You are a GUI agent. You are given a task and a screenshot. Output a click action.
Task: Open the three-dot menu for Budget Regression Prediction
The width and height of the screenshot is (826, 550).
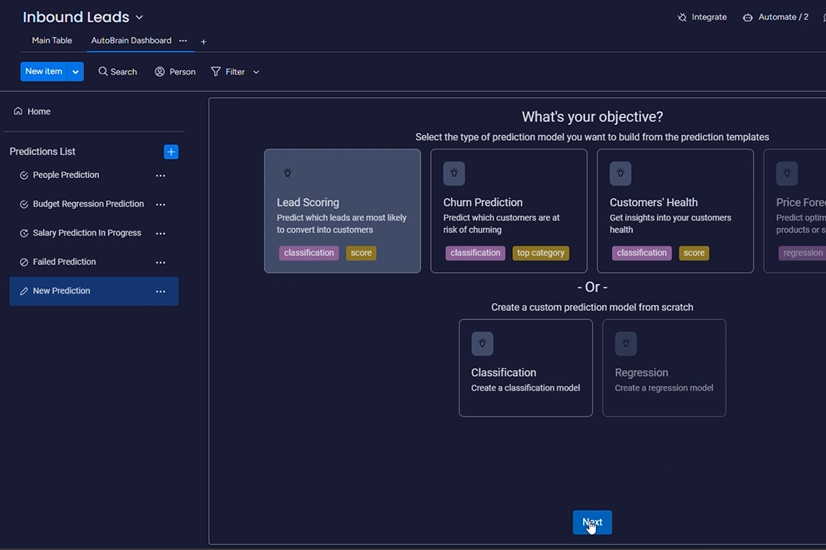point(160,205)
